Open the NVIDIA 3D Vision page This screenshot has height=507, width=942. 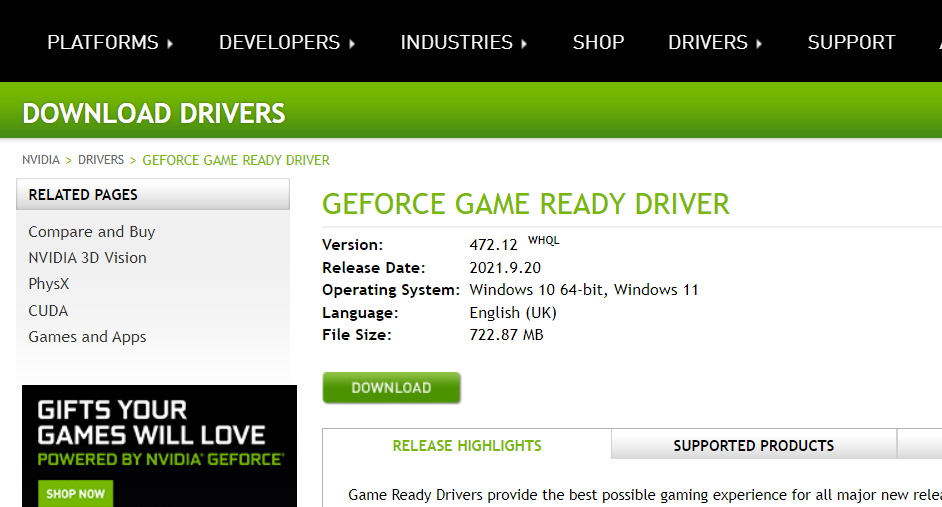(87, 258)
